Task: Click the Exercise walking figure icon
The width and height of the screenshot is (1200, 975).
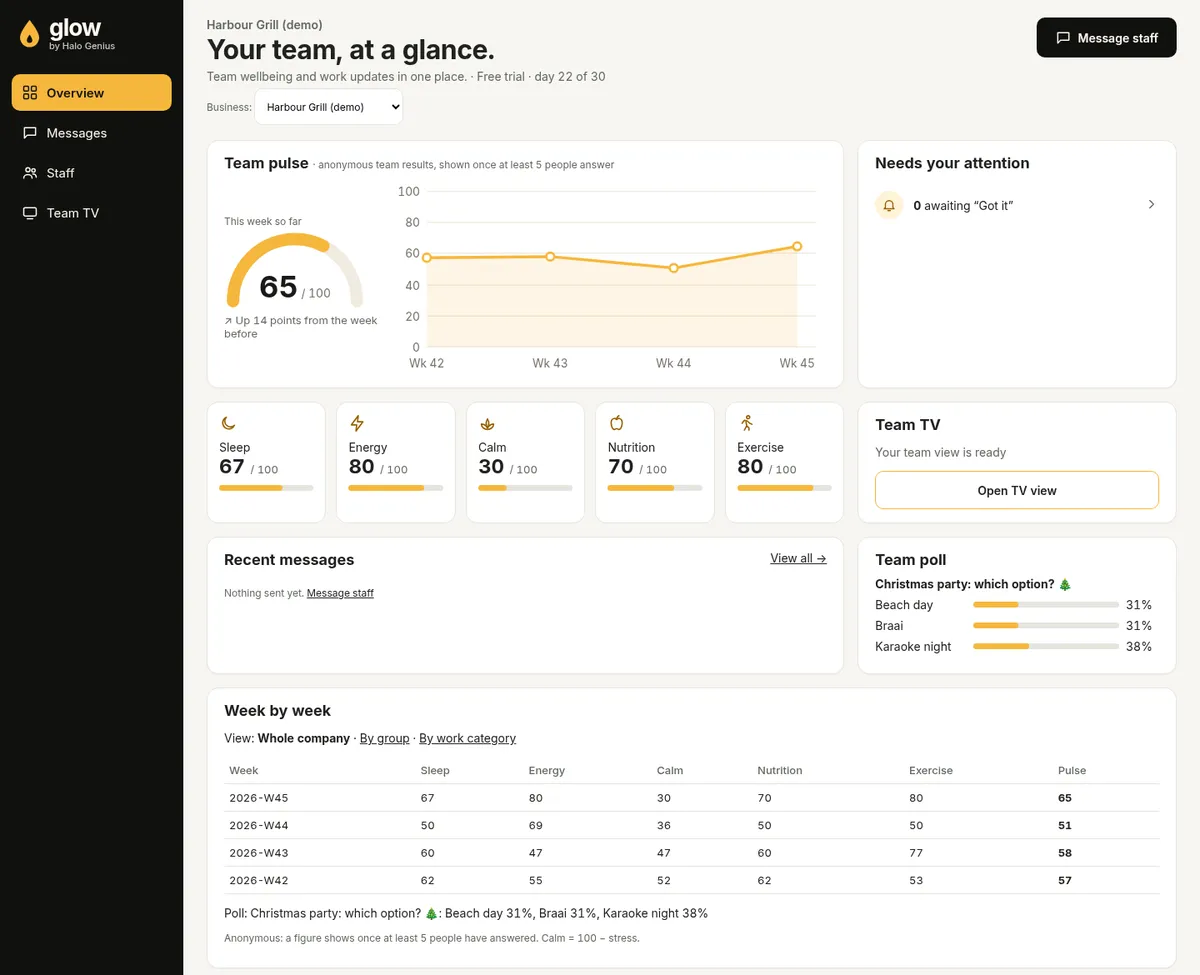Action: click(x=746, y=423)
